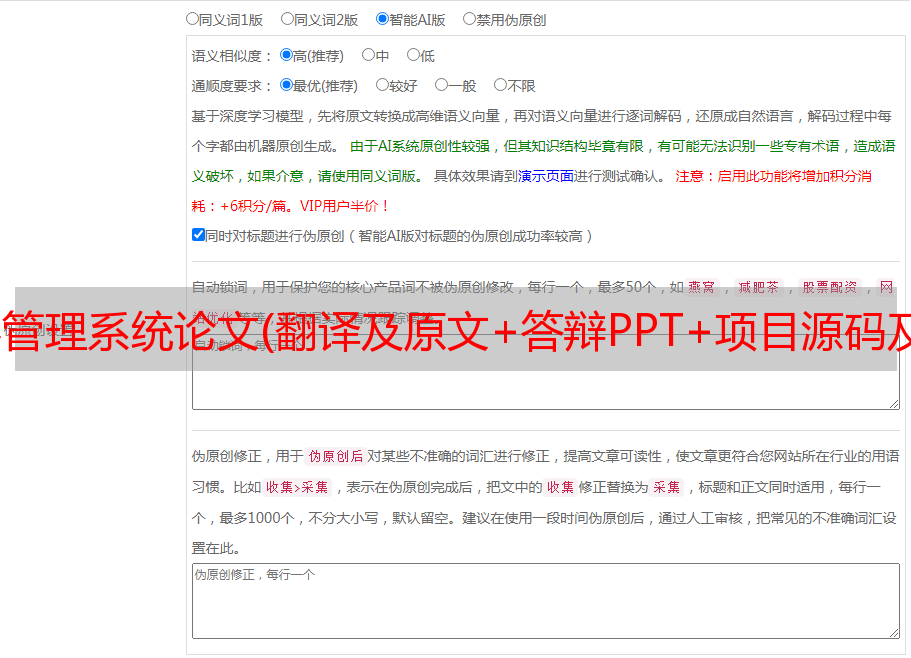911x658 pixels.
Task: Set 语义相似度 to 中
Action: [368, 55]
